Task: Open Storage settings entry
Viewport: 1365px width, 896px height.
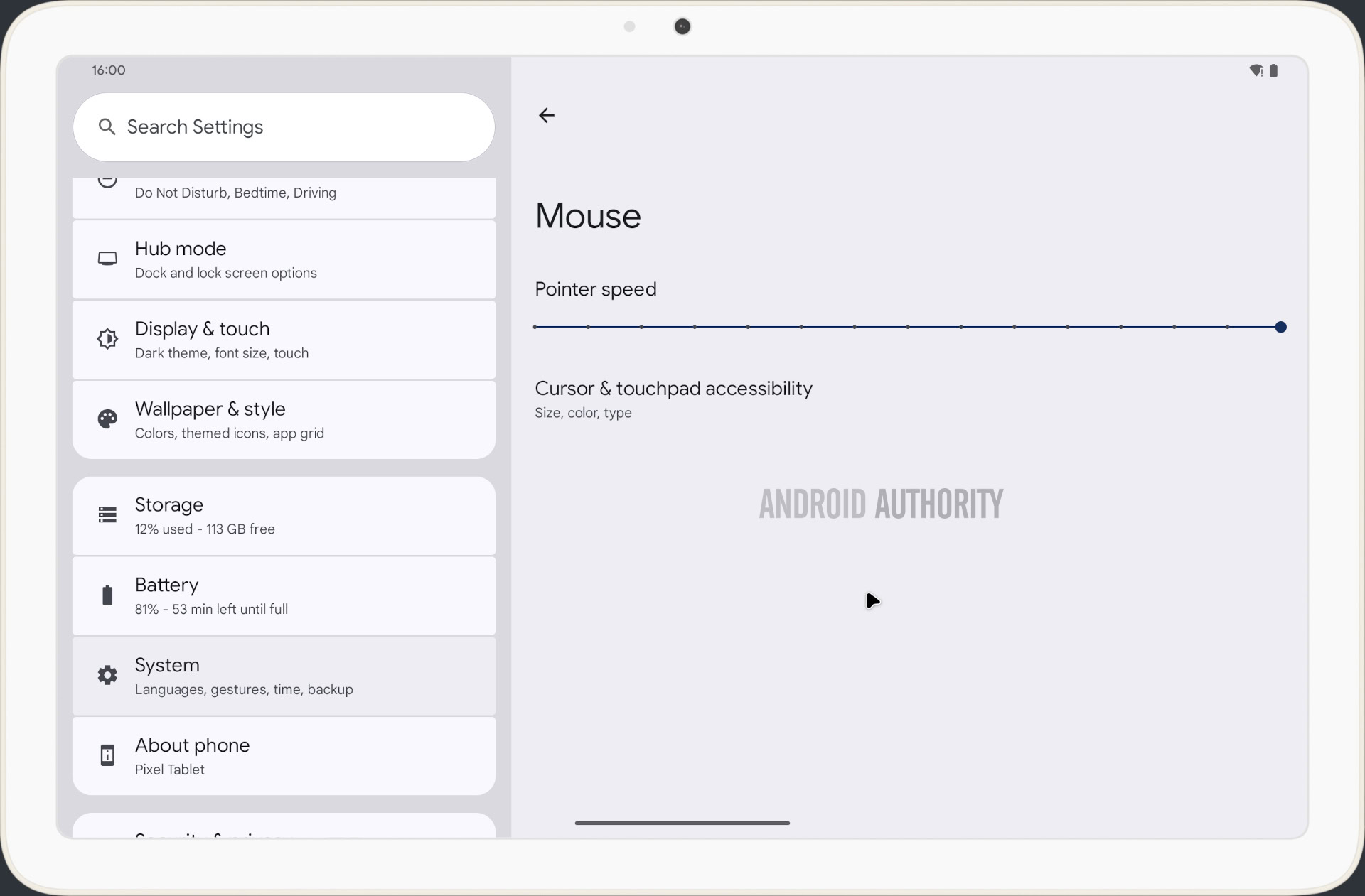Action: pyautogui.click(x=284, y=516)
